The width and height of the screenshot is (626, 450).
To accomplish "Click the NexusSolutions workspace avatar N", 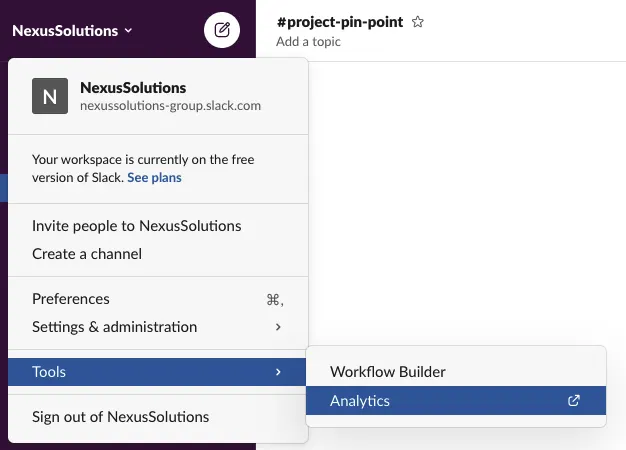I will (50, 96).
